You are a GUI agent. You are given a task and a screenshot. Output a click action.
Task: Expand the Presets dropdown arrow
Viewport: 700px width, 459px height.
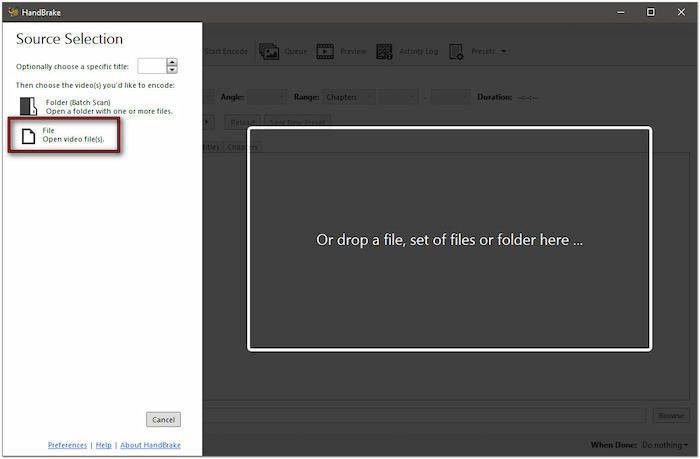click(x=504, y=51)
